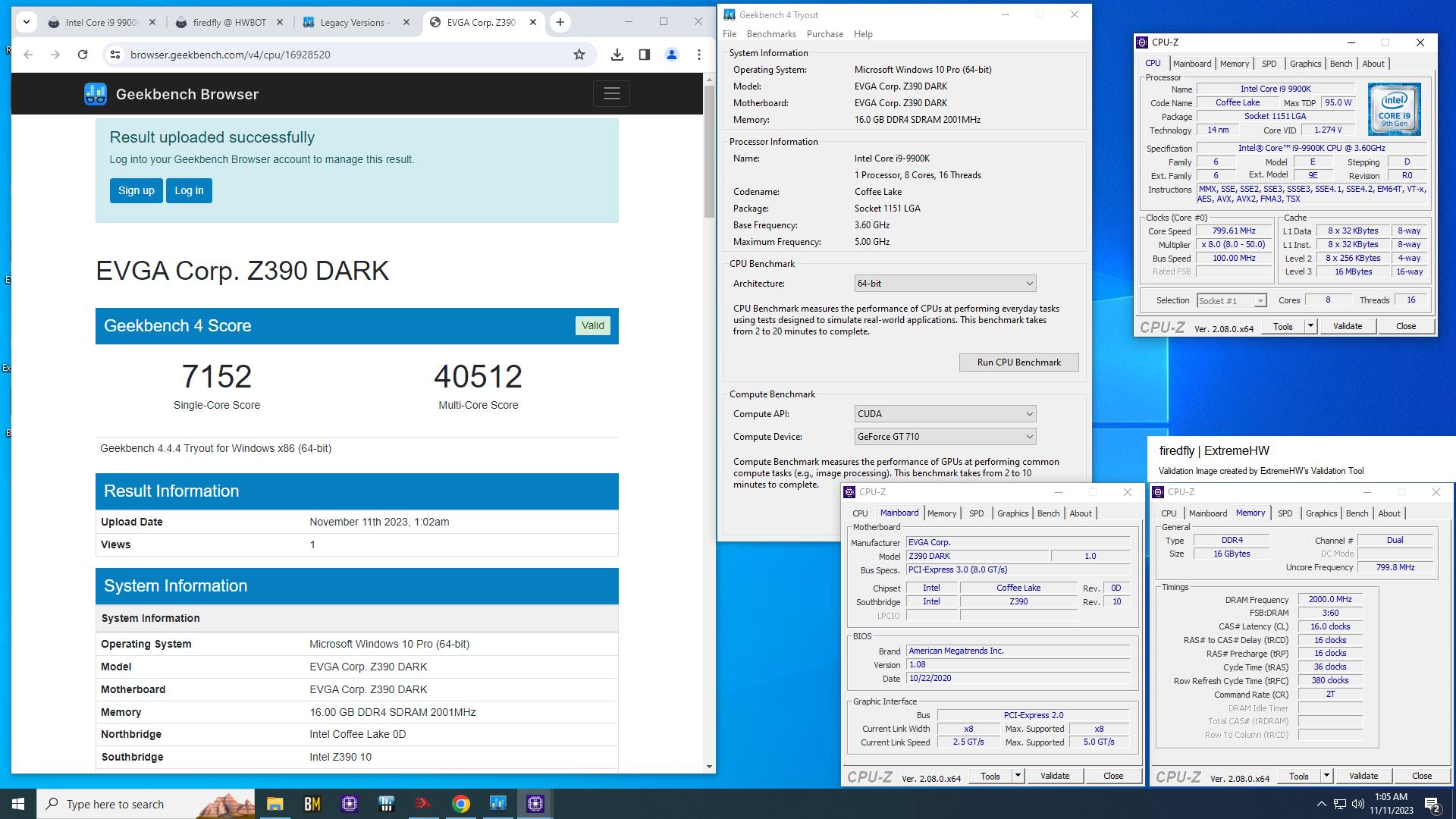Open the volume control tray icon

click(x=1357, y=804)
